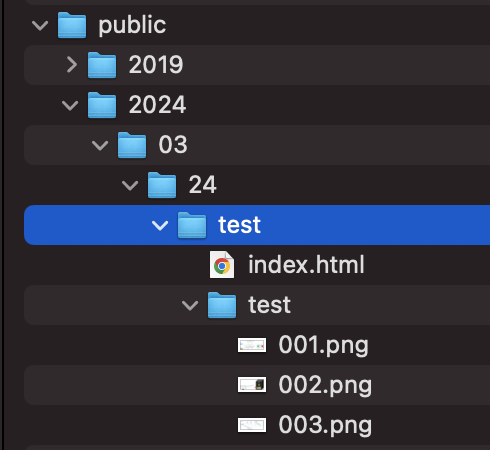Click the 2019 folder icon
This screenshot has width=490, height=450.
102,65
